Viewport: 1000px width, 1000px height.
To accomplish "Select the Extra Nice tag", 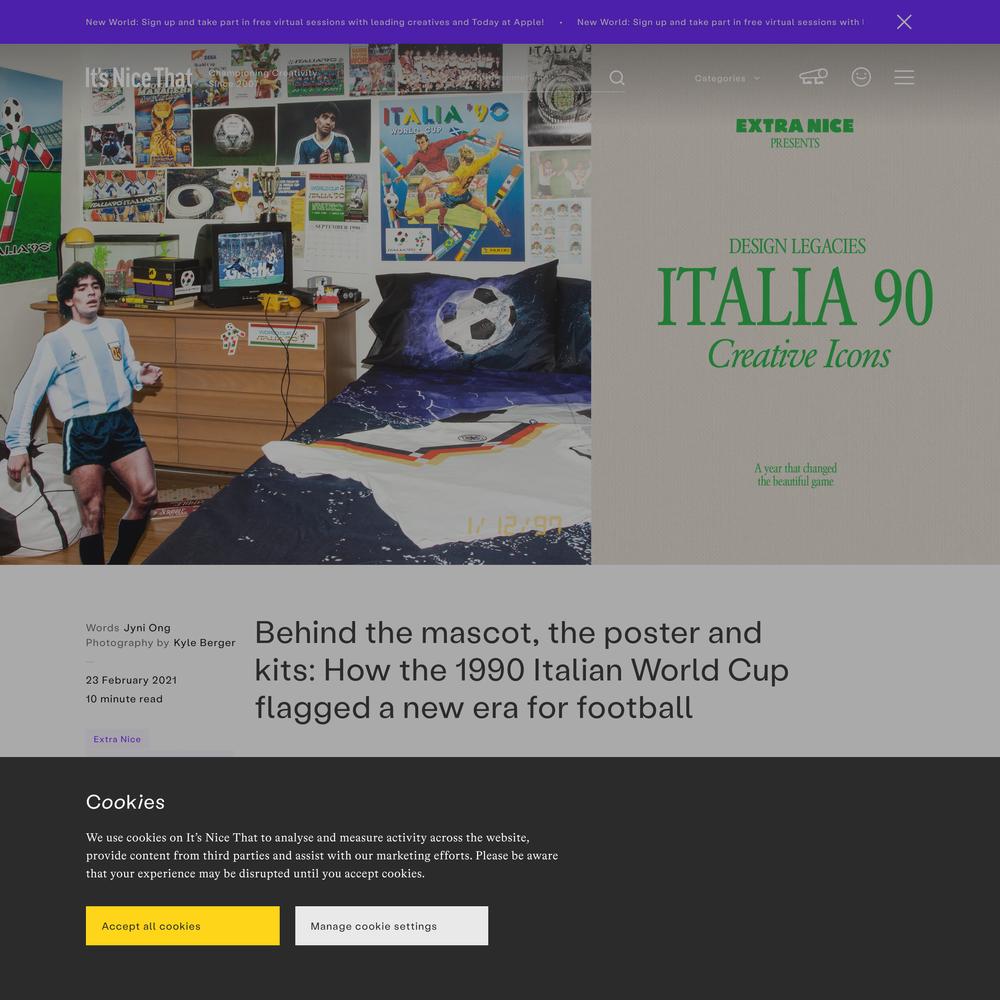I will pyautogui.click(x=117, y=739).
